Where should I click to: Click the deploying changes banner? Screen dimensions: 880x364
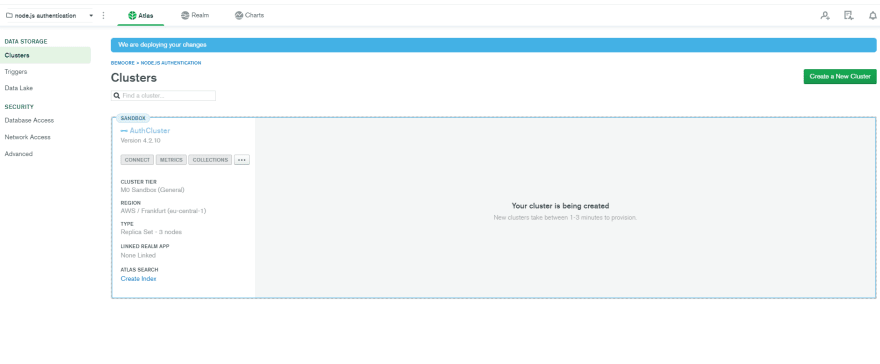tap(493, 45)
